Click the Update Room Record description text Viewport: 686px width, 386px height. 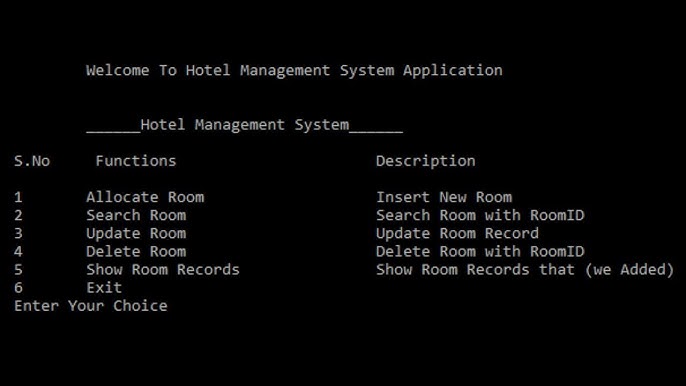point(458,234)
